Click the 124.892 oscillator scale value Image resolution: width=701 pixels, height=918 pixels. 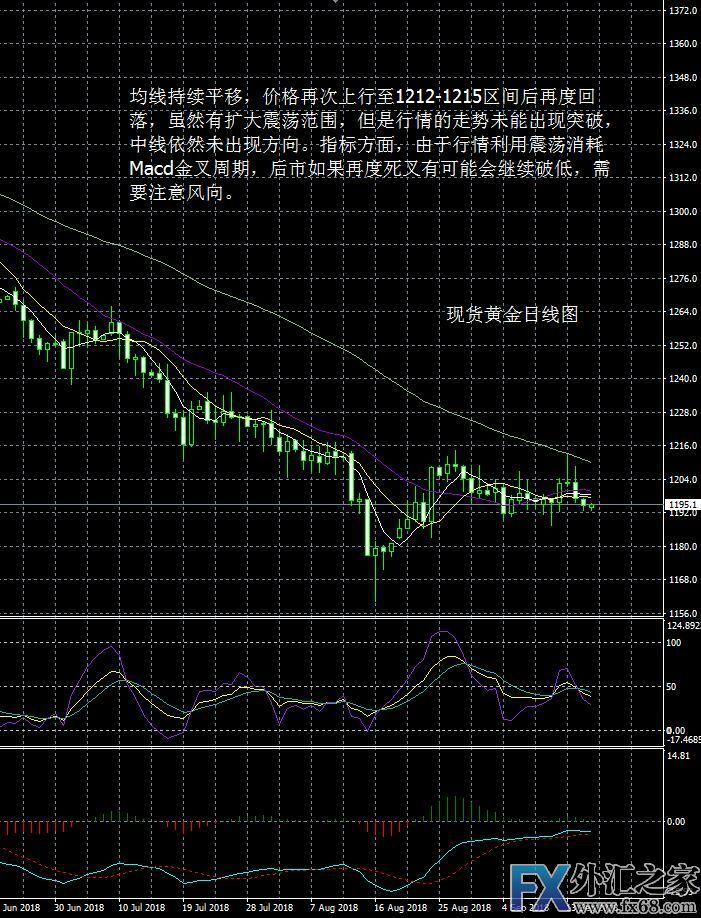coord(683,626)
